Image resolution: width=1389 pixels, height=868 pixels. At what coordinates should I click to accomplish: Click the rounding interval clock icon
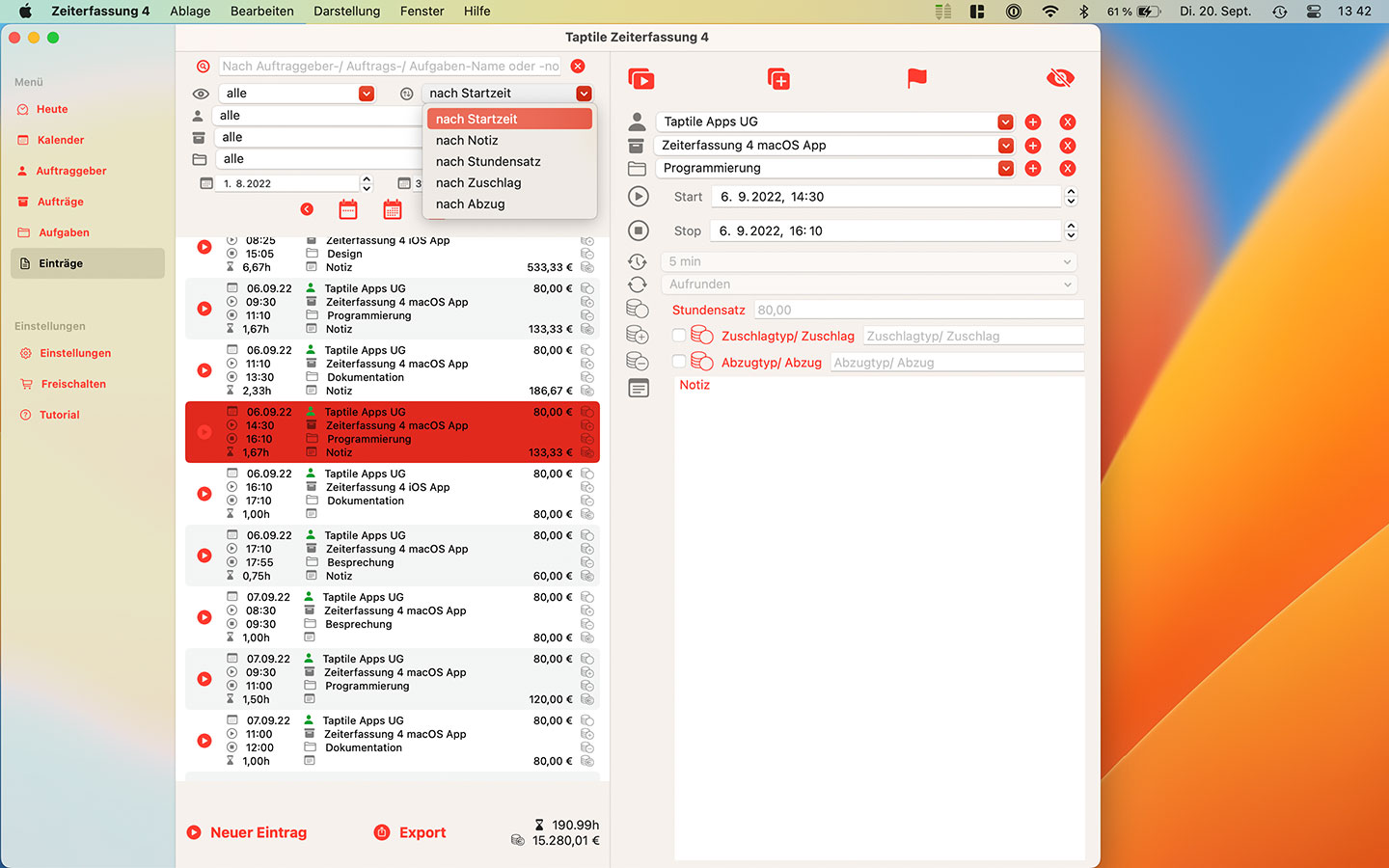[x=638, y=261]
